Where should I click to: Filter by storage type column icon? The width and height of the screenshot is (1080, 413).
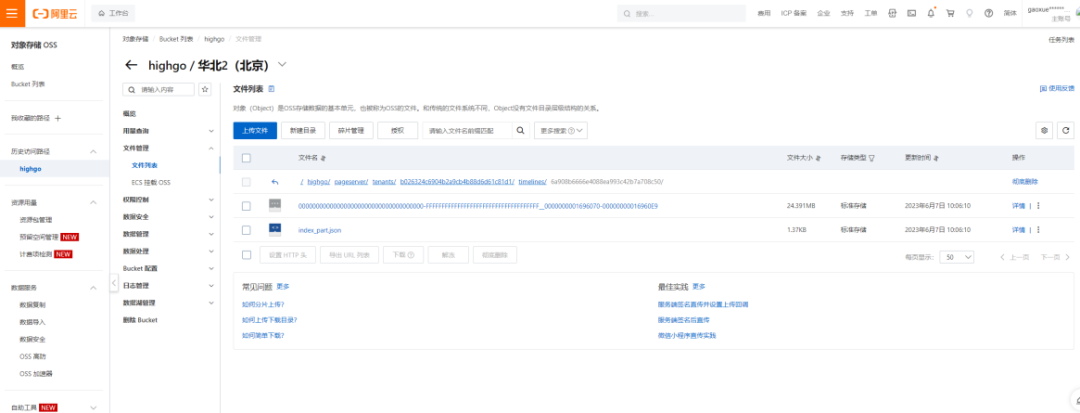872,158
